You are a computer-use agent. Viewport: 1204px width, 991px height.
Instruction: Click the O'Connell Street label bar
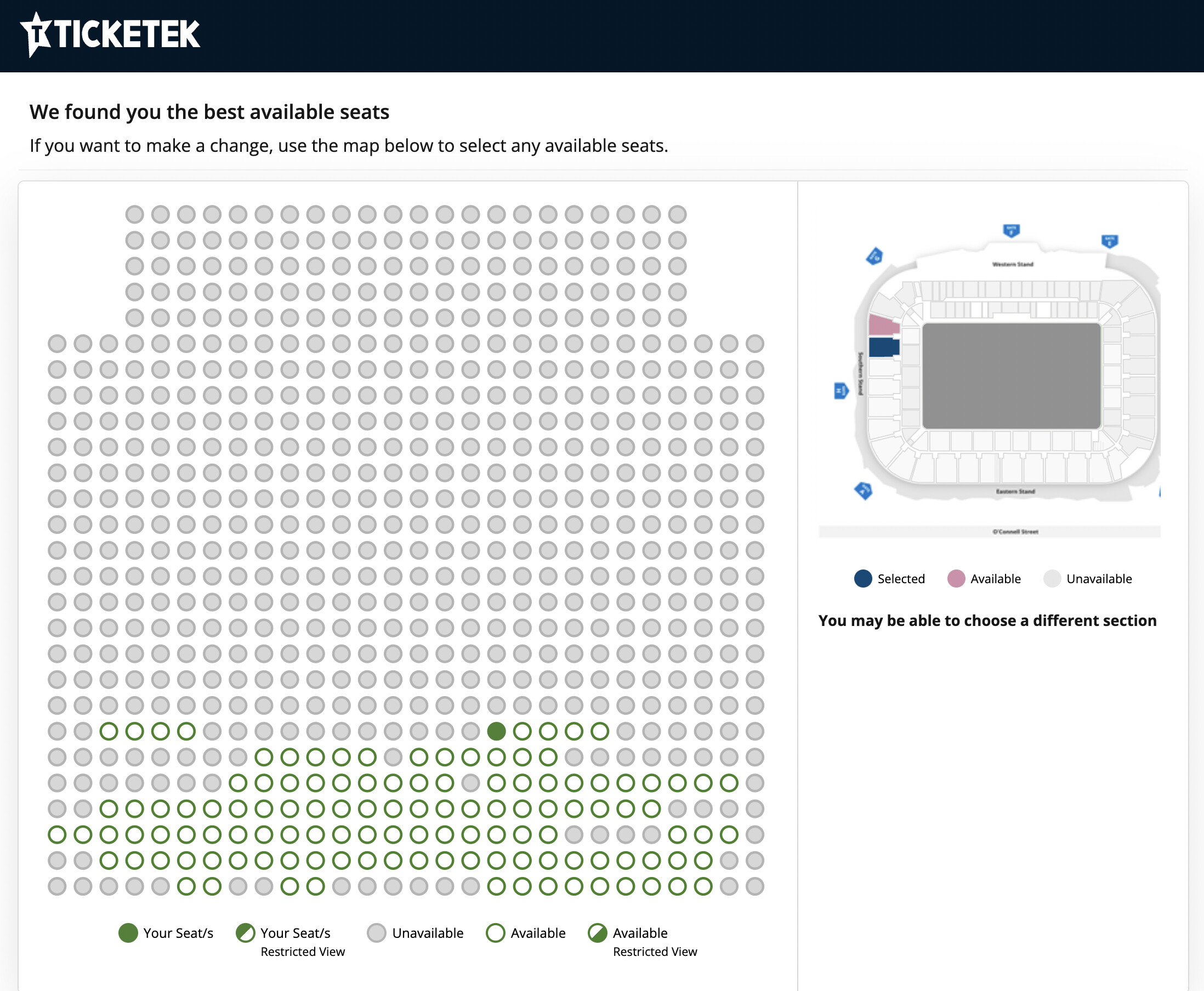[989, 532]
